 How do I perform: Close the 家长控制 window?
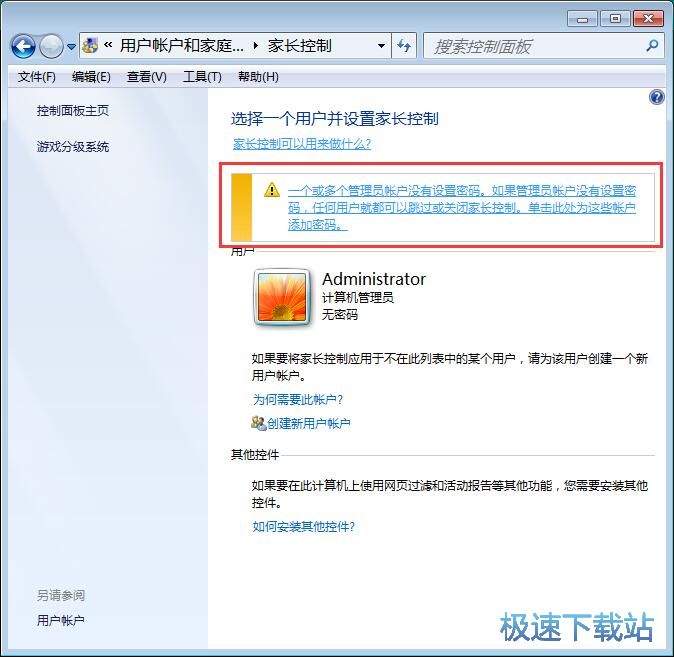[648, 19]
